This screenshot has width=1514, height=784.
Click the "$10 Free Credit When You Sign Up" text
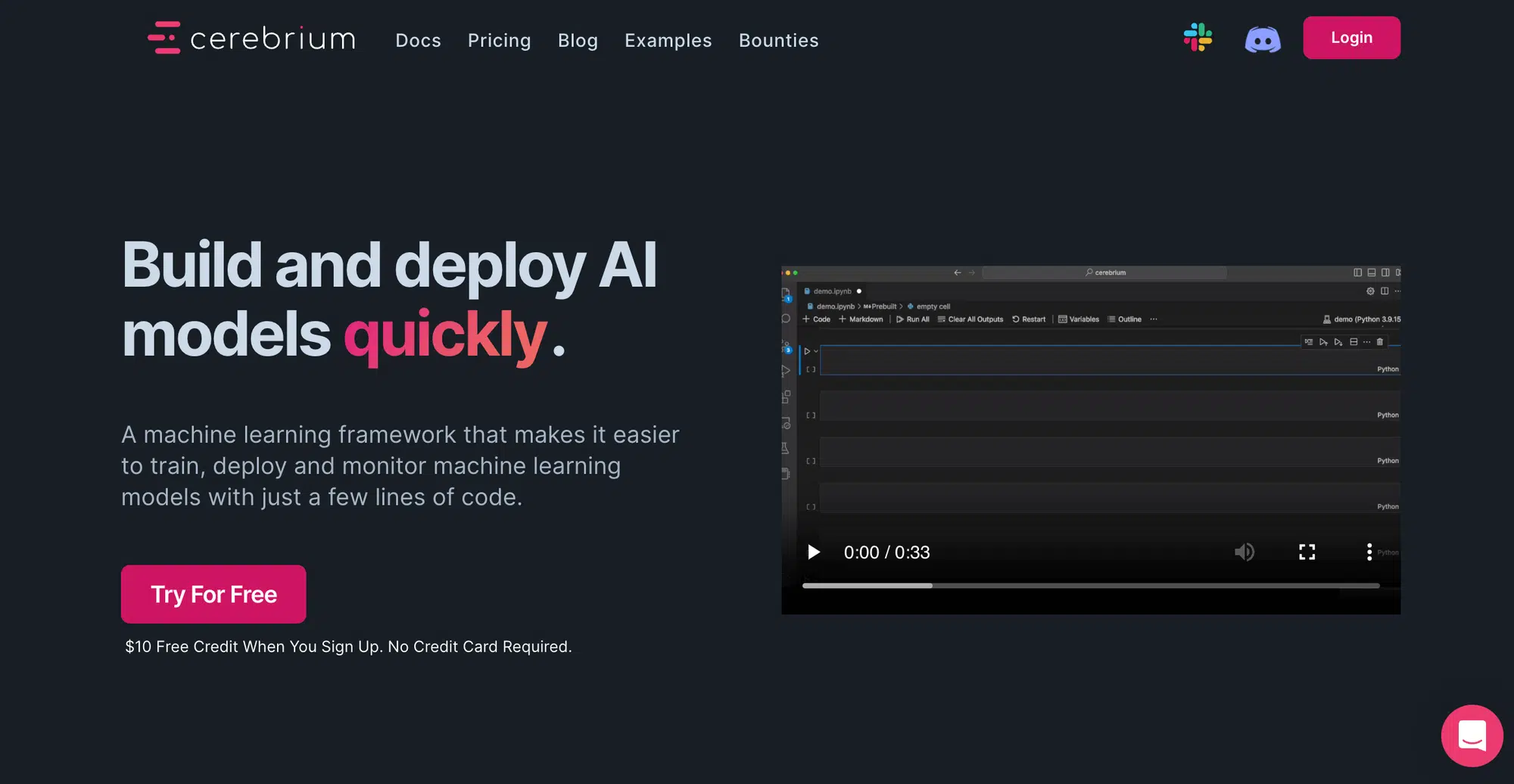254,646
